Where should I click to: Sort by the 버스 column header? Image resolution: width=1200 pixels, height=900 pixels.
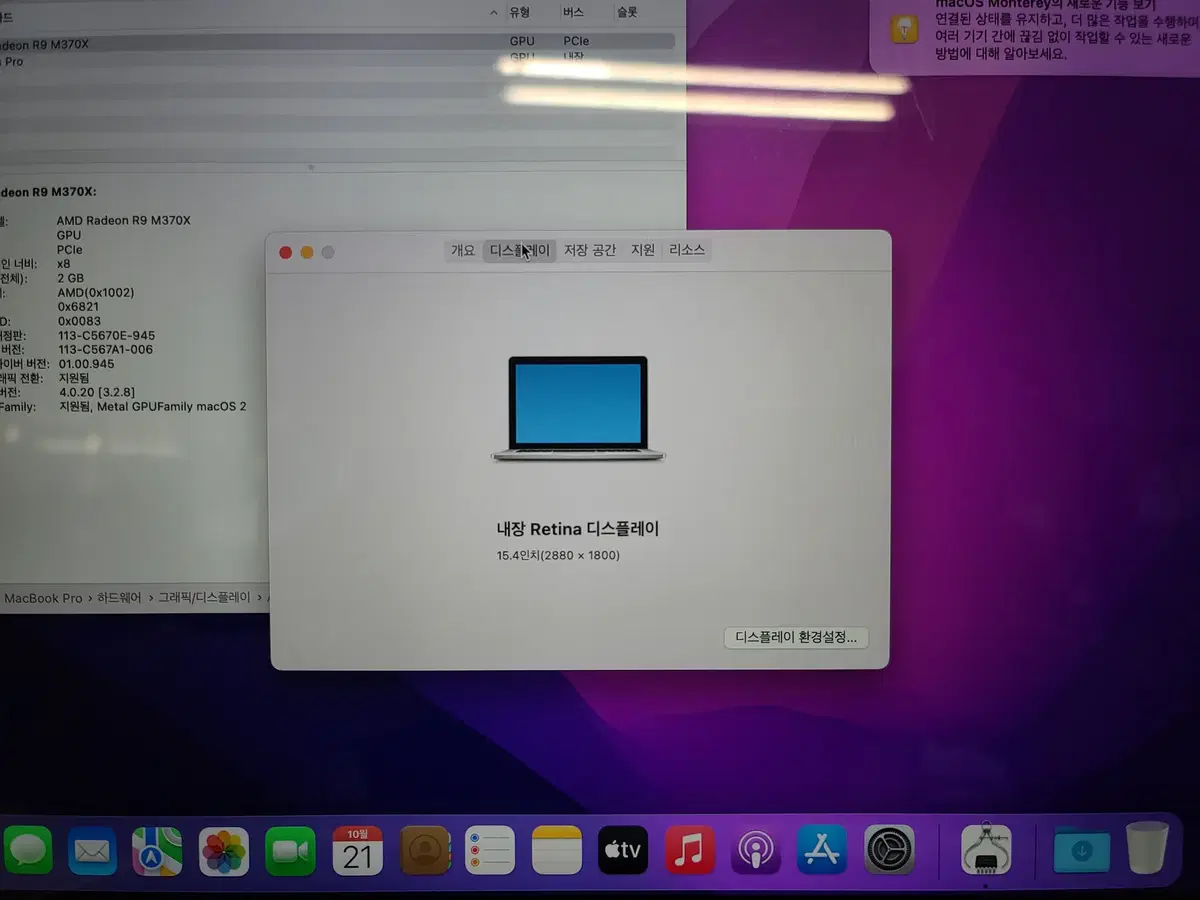click(574, 13)
